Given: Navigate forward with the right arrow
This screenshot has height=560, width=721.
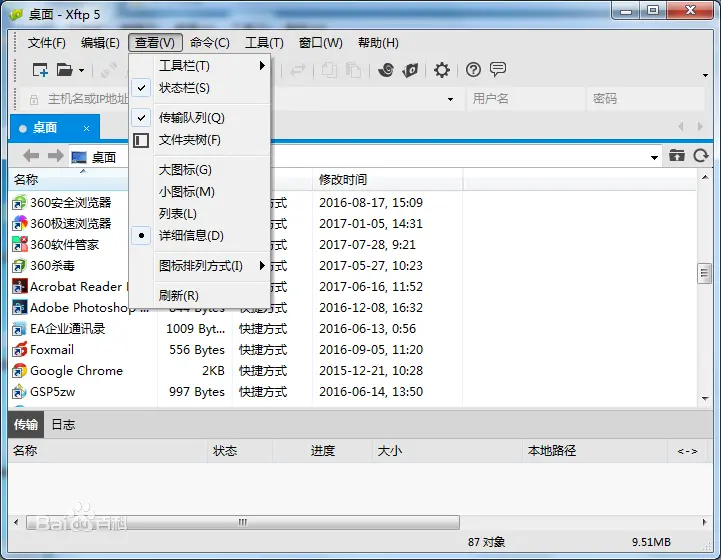Looking at the screenshot, I should tap(56, 156).
